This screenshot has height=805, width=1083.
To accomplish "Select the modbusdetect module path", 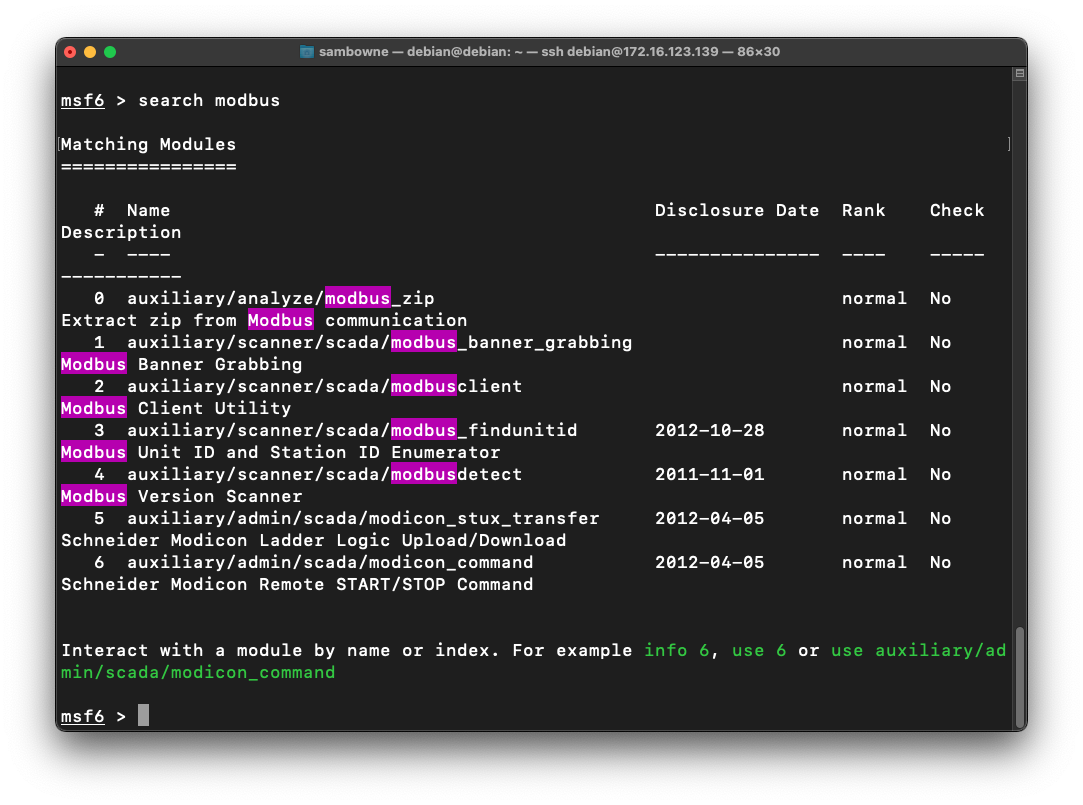I will point(325,475).
